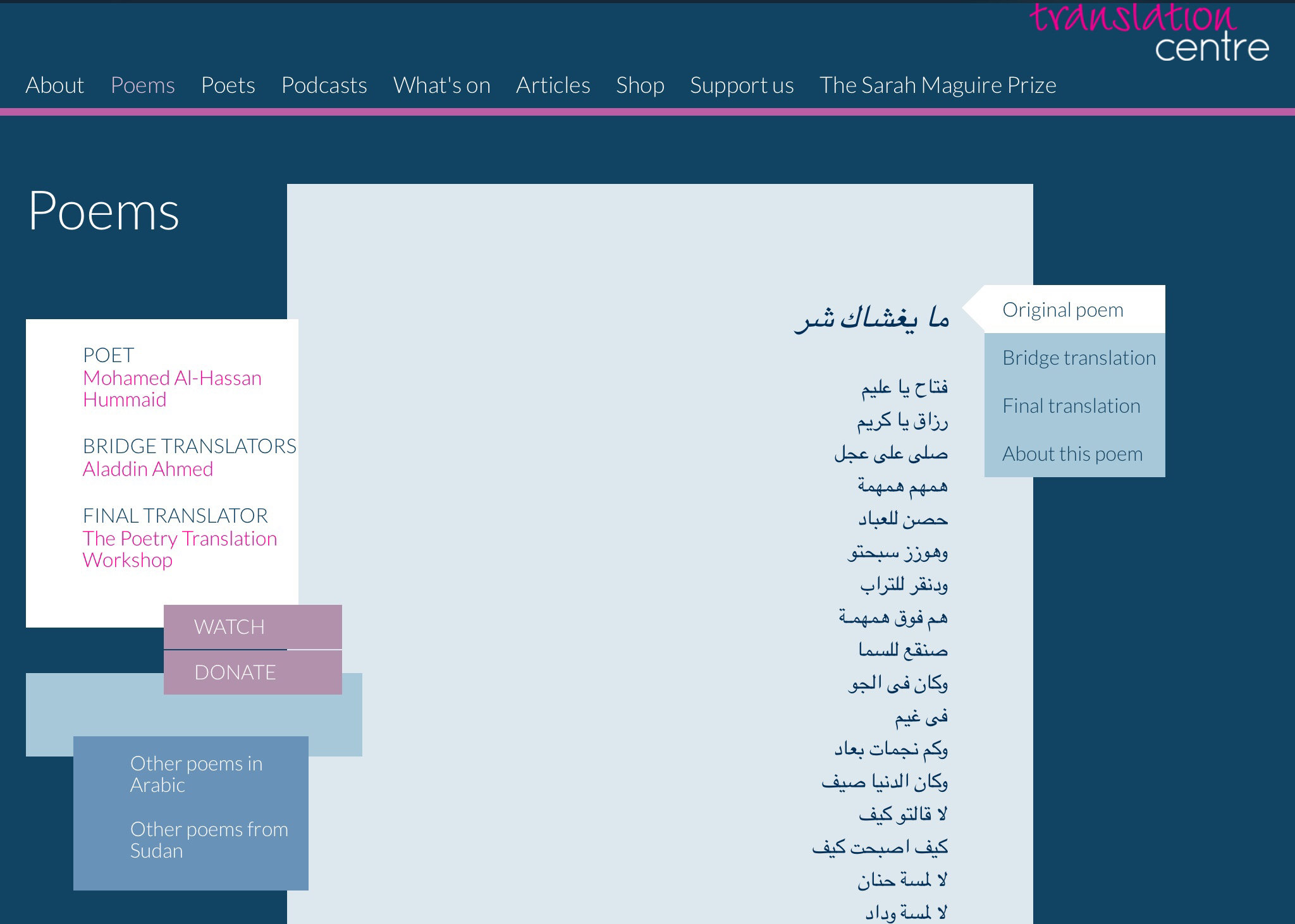Open The Sarah Maguire Prize page
The width and height of the screenshot is (1295, 924).
pyautogui.click(x=938, y=85)
